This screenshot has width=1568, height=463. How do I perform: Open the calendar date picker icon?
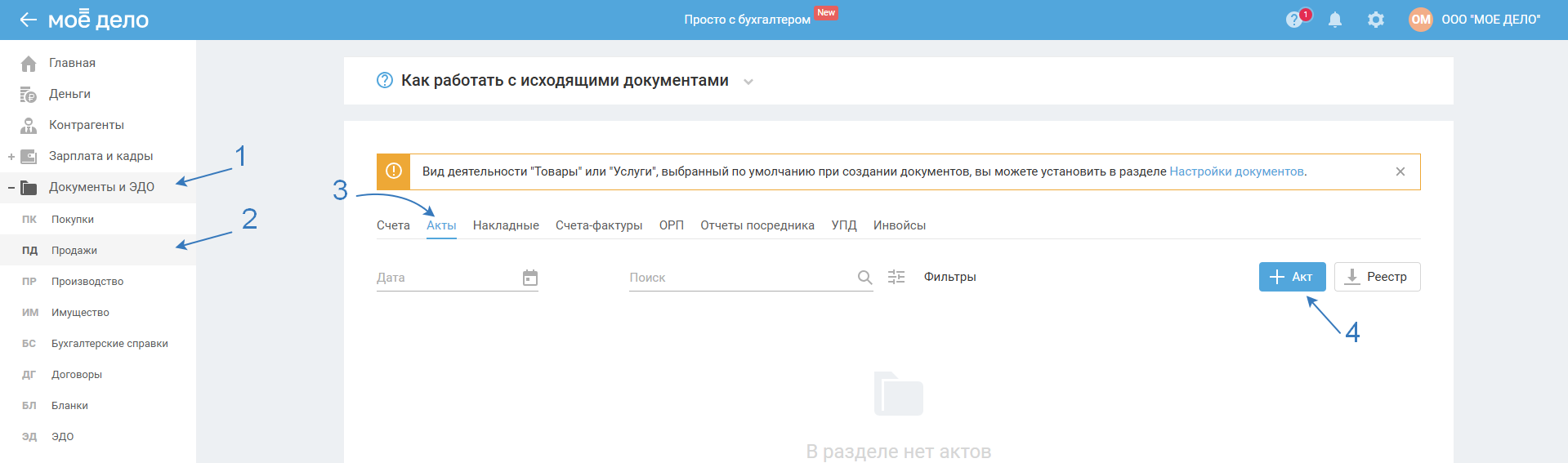530,278
